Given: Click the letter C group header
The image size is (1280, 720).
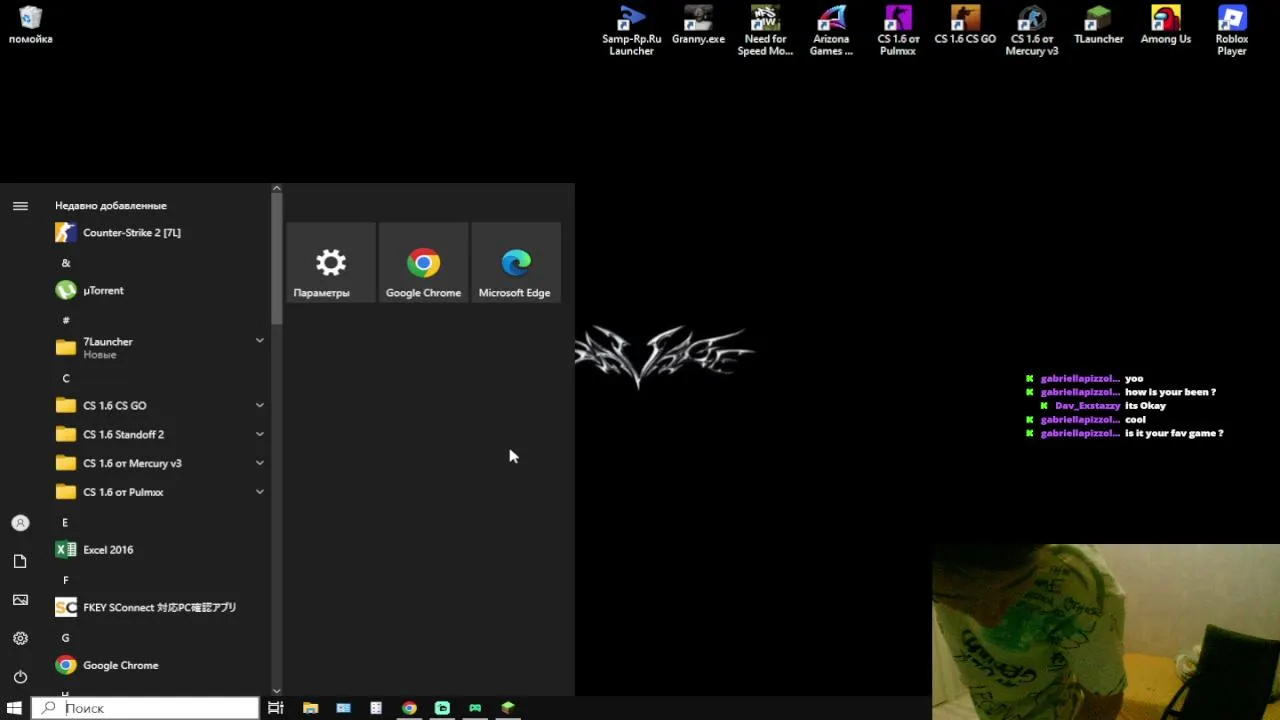Looking at the screenshot, I should tap(66, 378).
